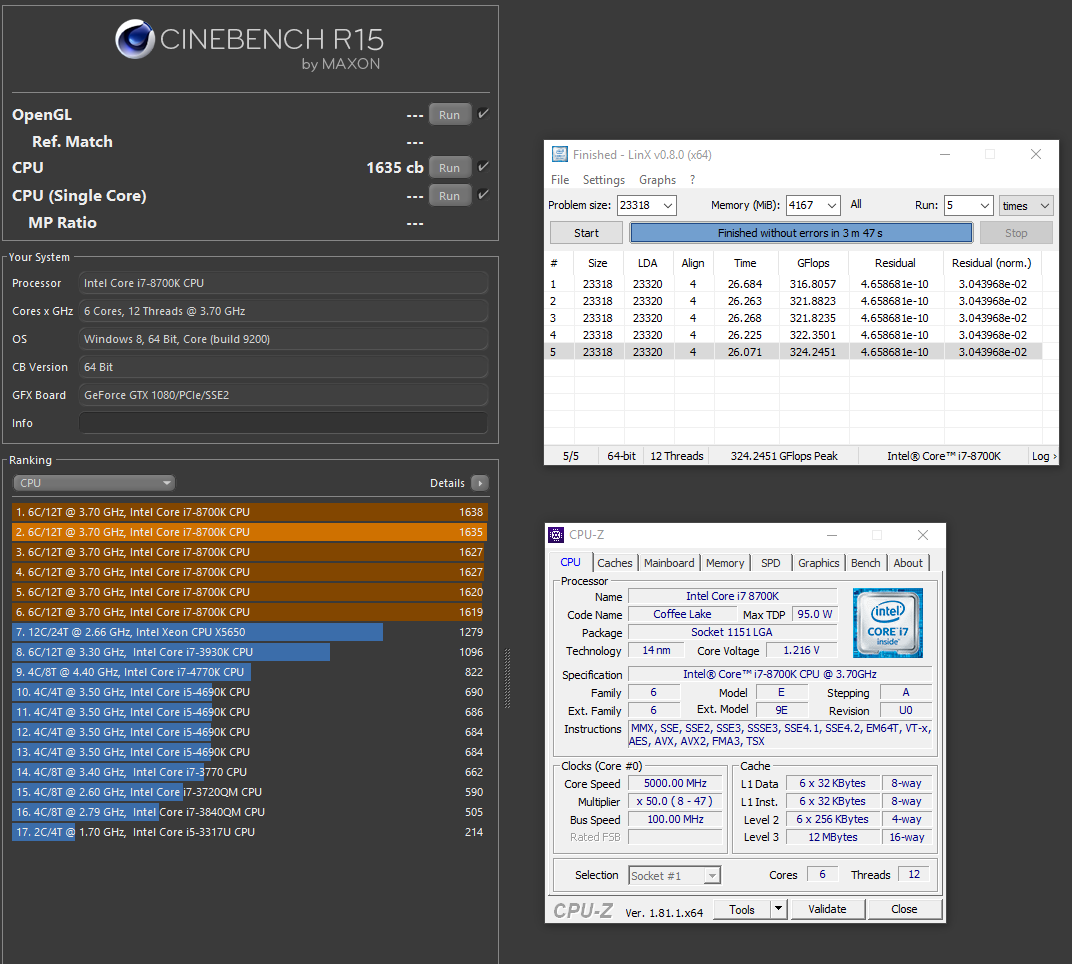The width and height of the screenshot is (1072, 964).
Task: Select the Core i7-3770 ranking row
Action: (x=249, y=772)
